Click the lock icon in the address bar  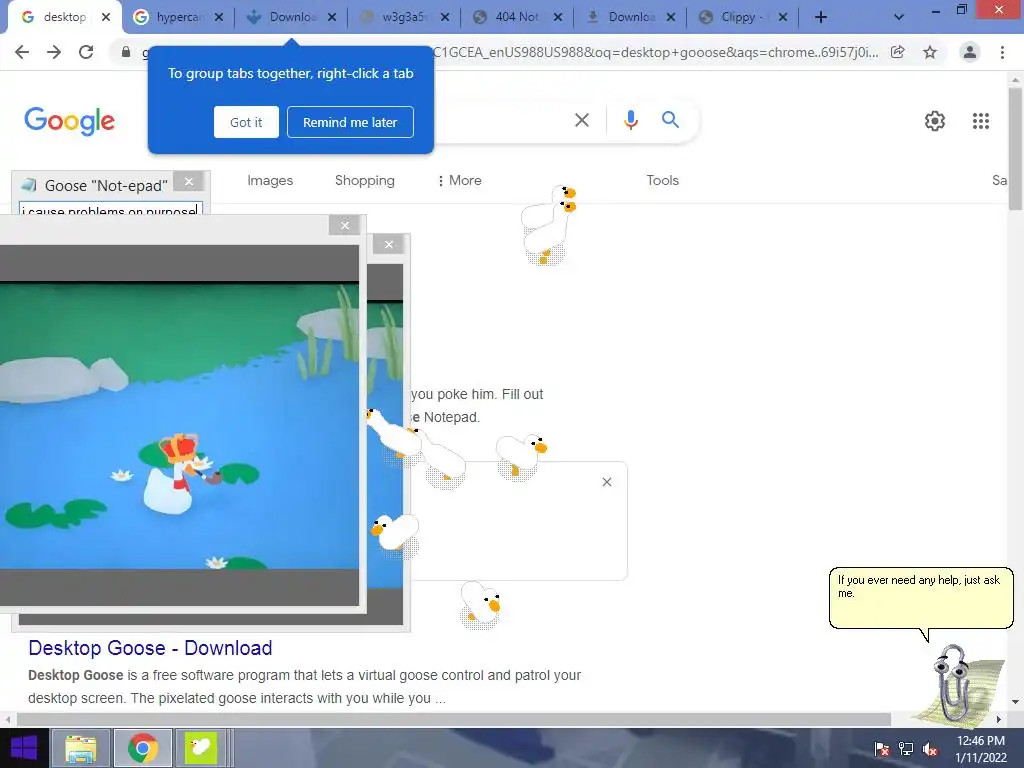tap(125, 52)
